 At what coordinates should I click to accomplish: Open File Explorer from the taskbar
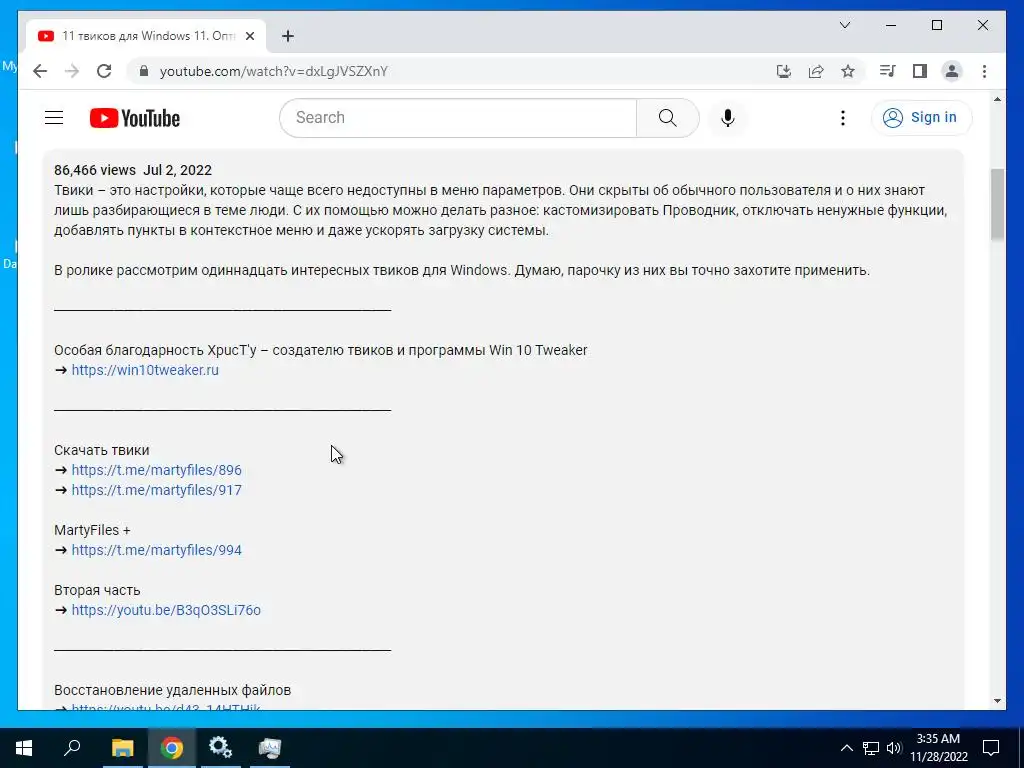pos(122,748)
